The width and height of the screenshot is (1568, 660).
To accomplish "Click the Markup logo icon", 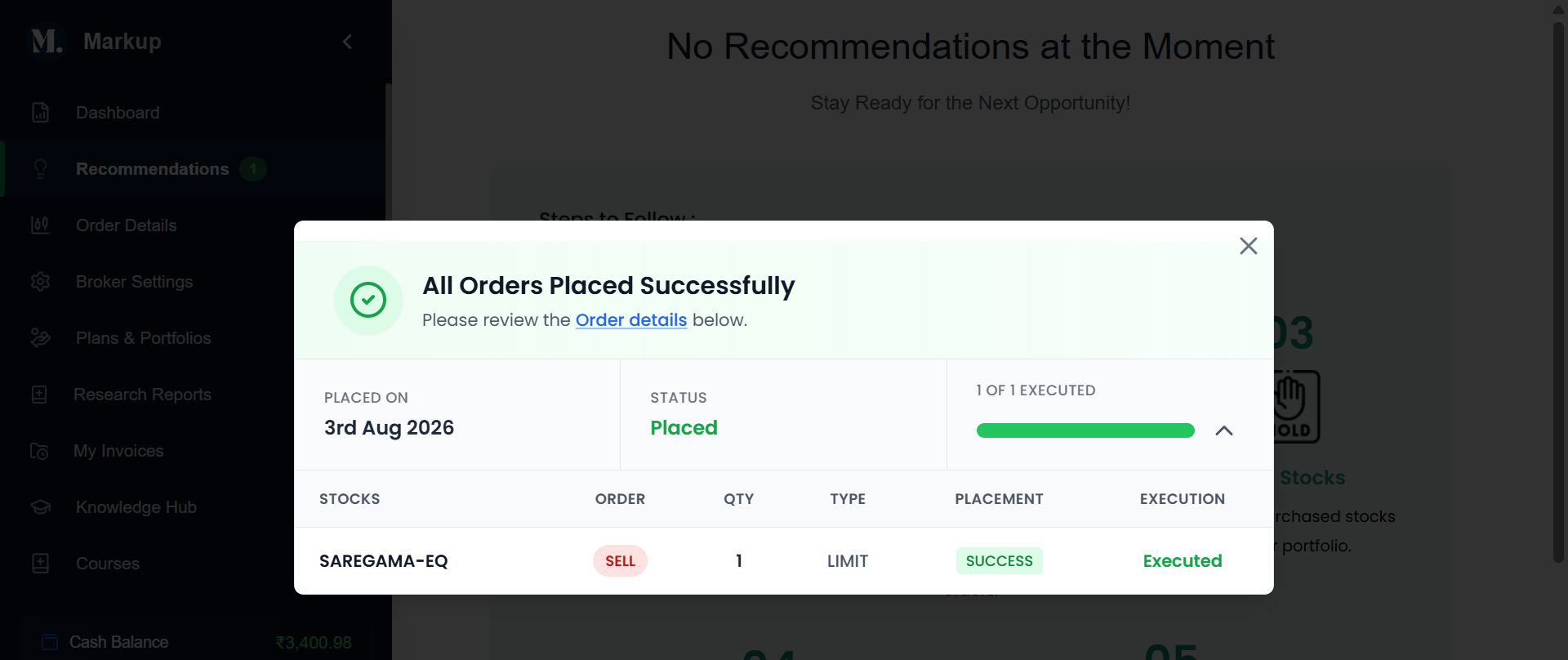I will pyautogui.click(x=46, y=41).
